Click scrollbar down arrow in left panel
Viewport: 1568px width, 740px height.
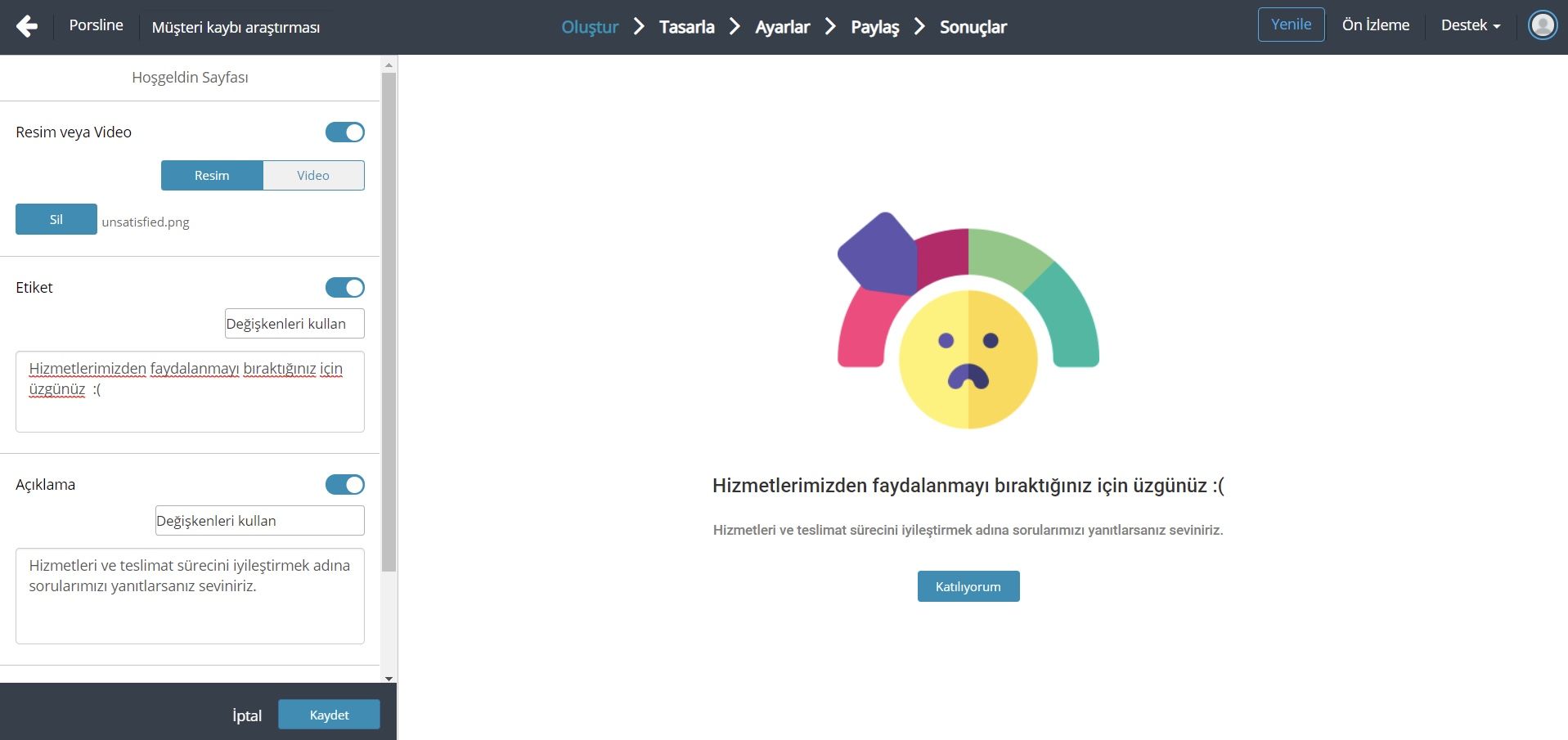389,678
